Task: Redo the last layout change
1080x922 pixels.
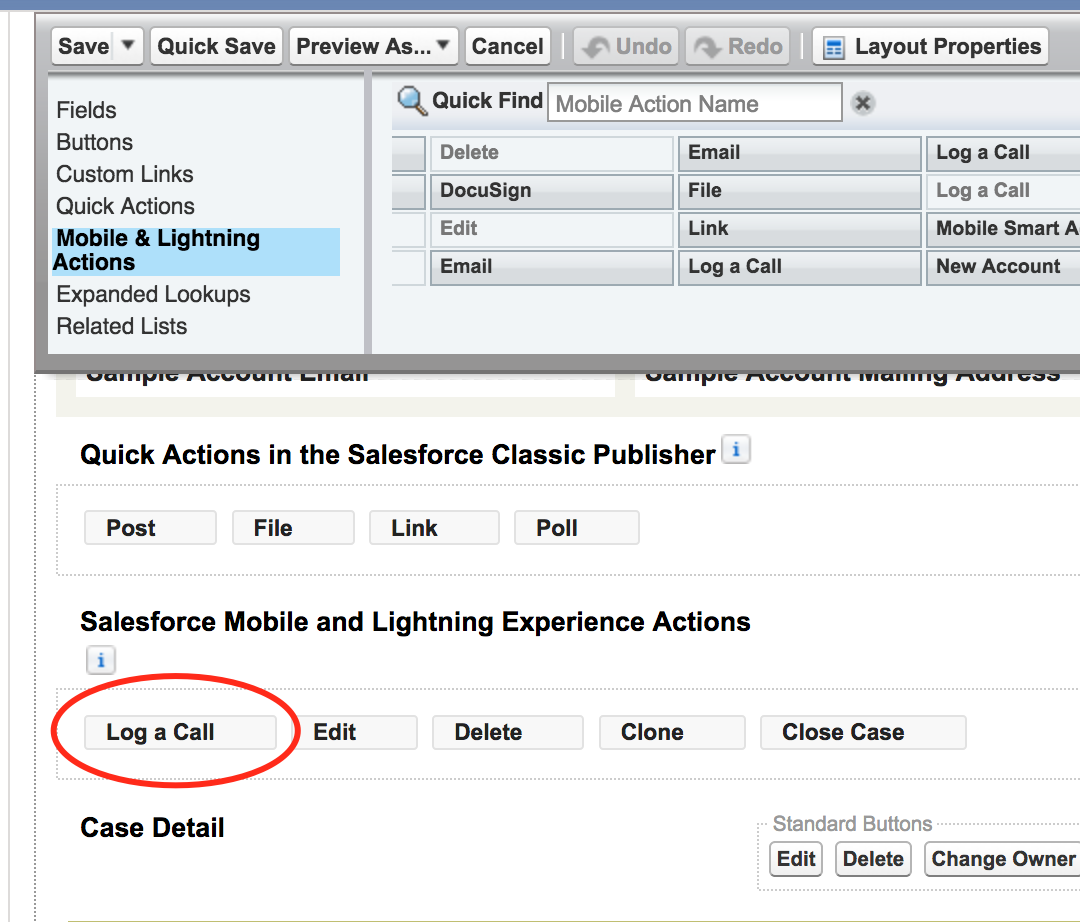Action: click(x=738, y=46)
